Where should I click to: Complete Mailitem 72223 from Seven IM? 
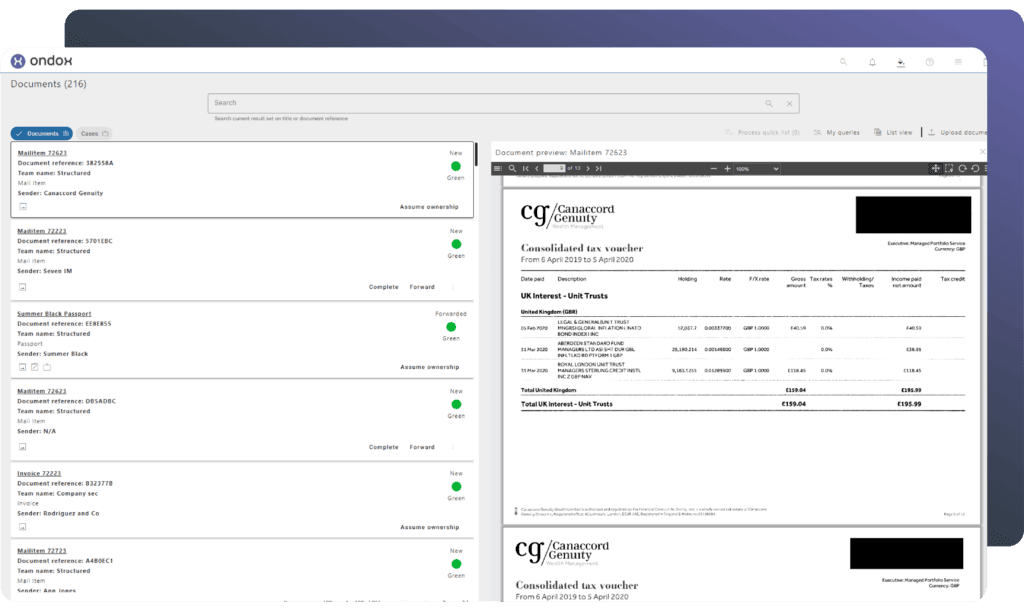383,287
